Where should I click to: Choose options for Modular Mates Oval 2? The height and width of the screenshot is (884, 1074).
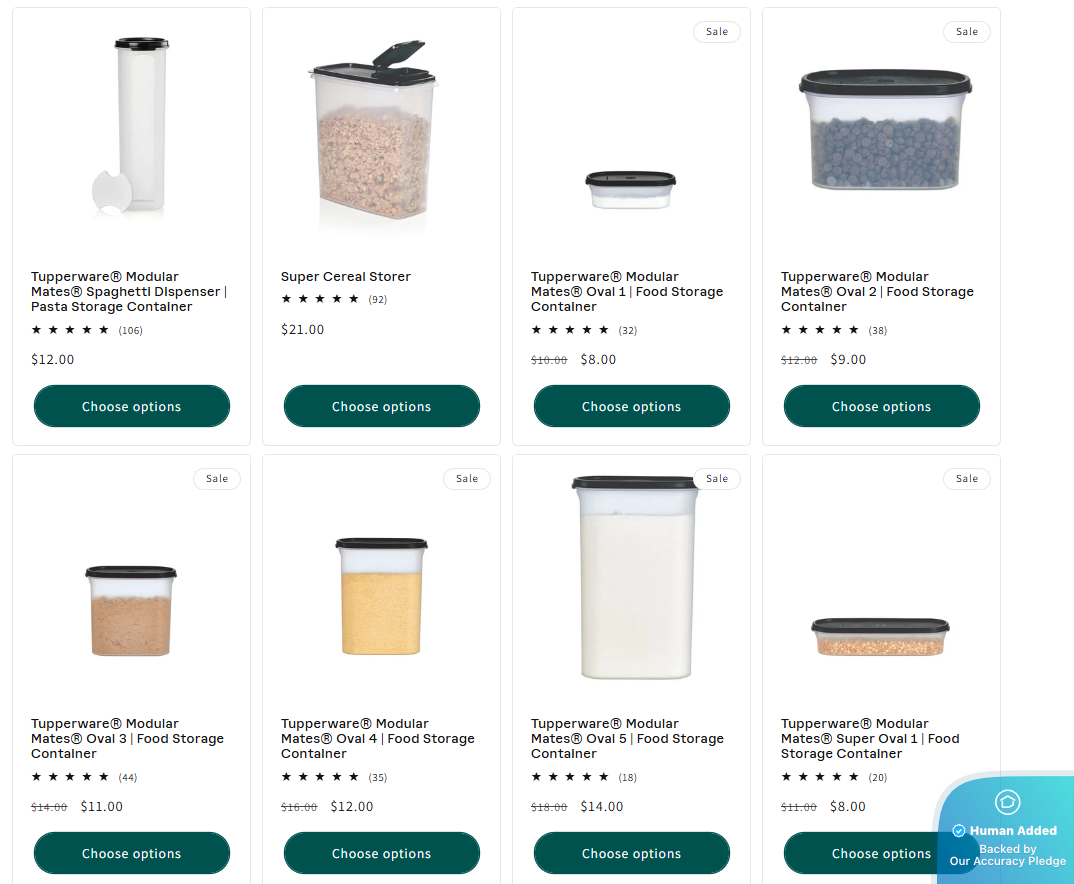tap(881, 407)
